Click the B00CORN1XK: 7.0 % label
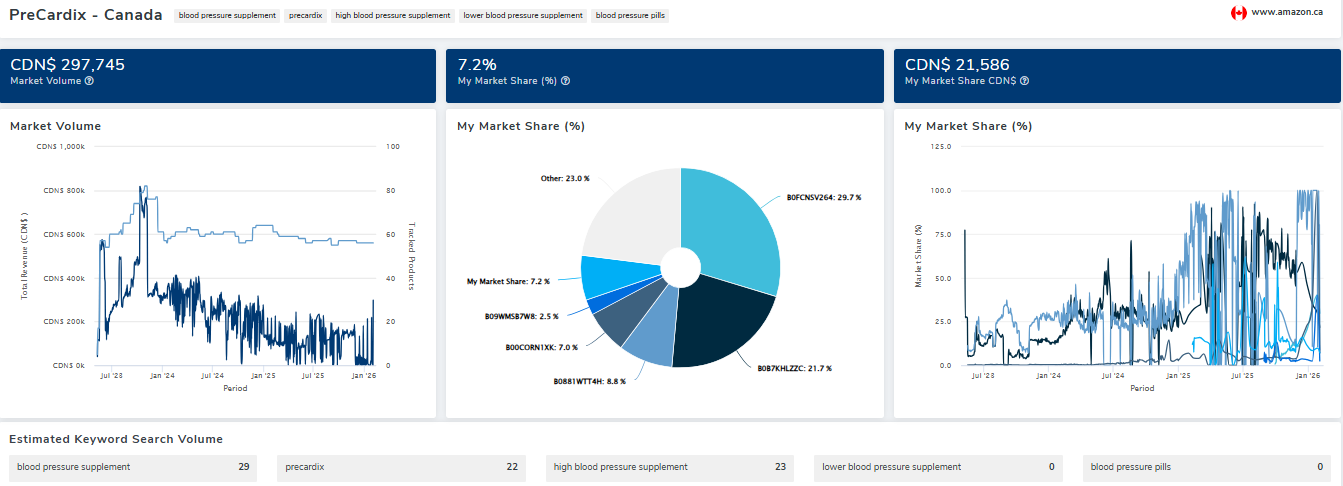This screenshot has height=486, width=1343. (x=542, y=347)
